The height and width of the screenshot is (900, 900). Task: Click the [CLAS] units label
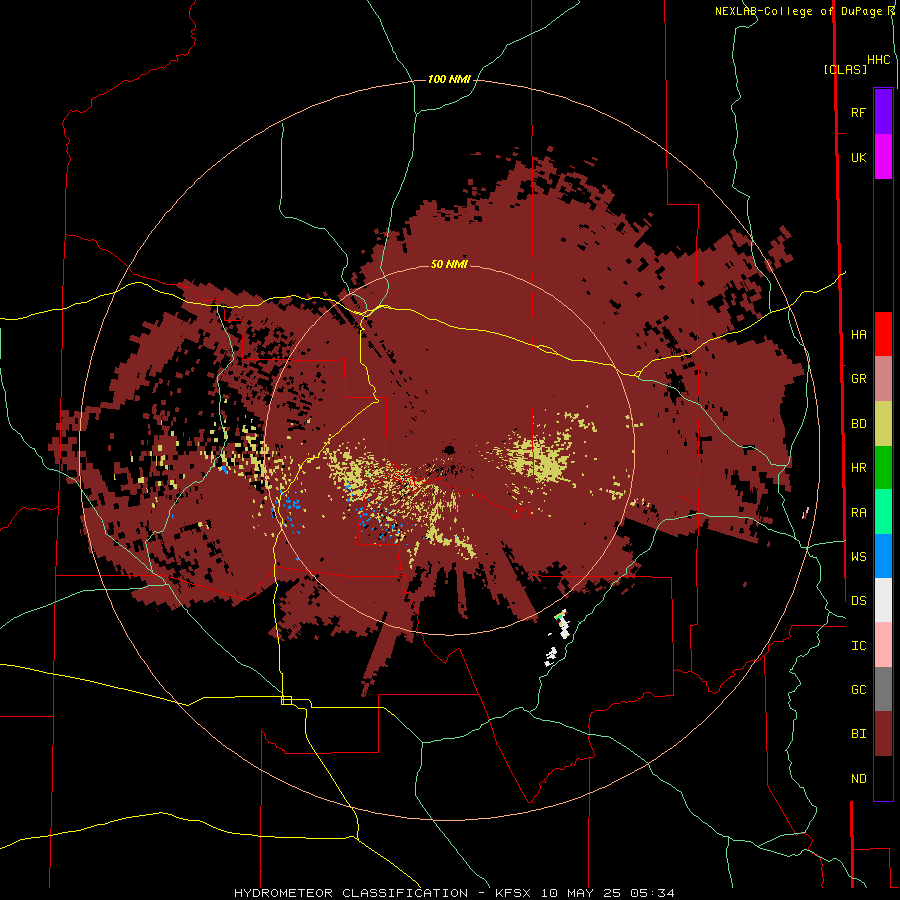click(x=845, y=69)
